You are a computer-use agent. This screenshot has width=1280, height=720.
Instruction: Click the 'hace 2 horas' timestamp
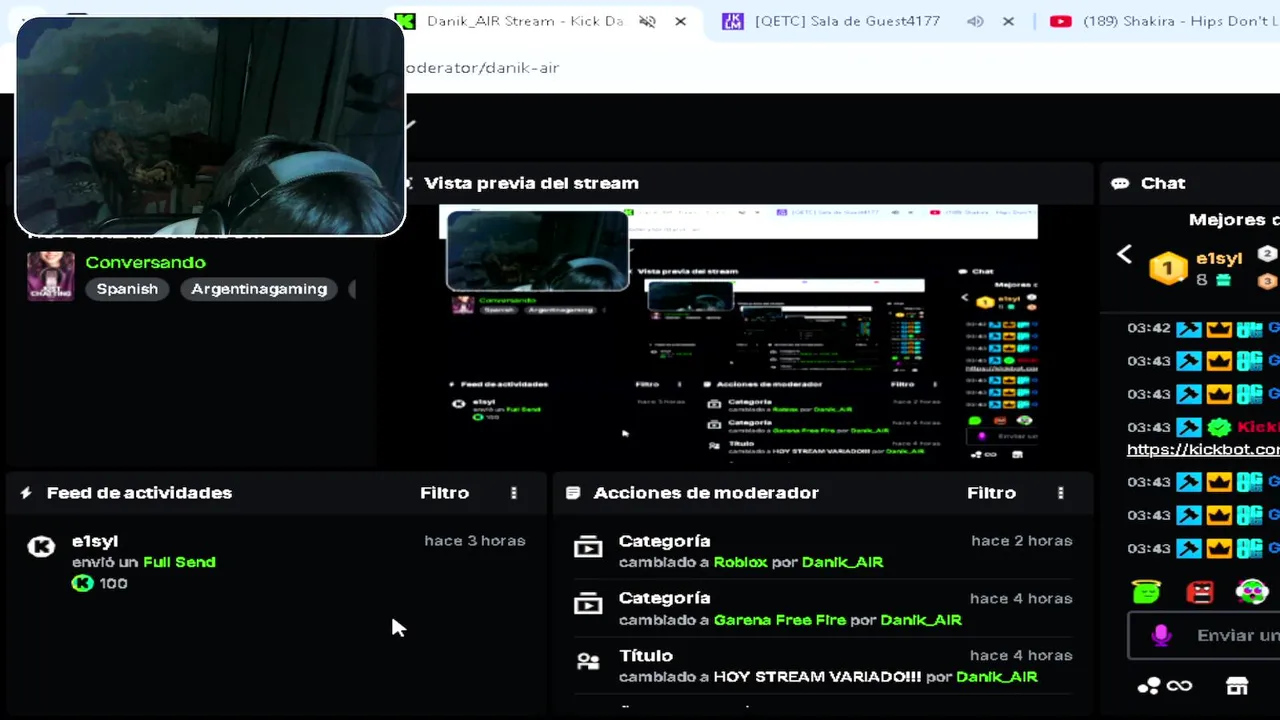click(x=1021, y=541)
